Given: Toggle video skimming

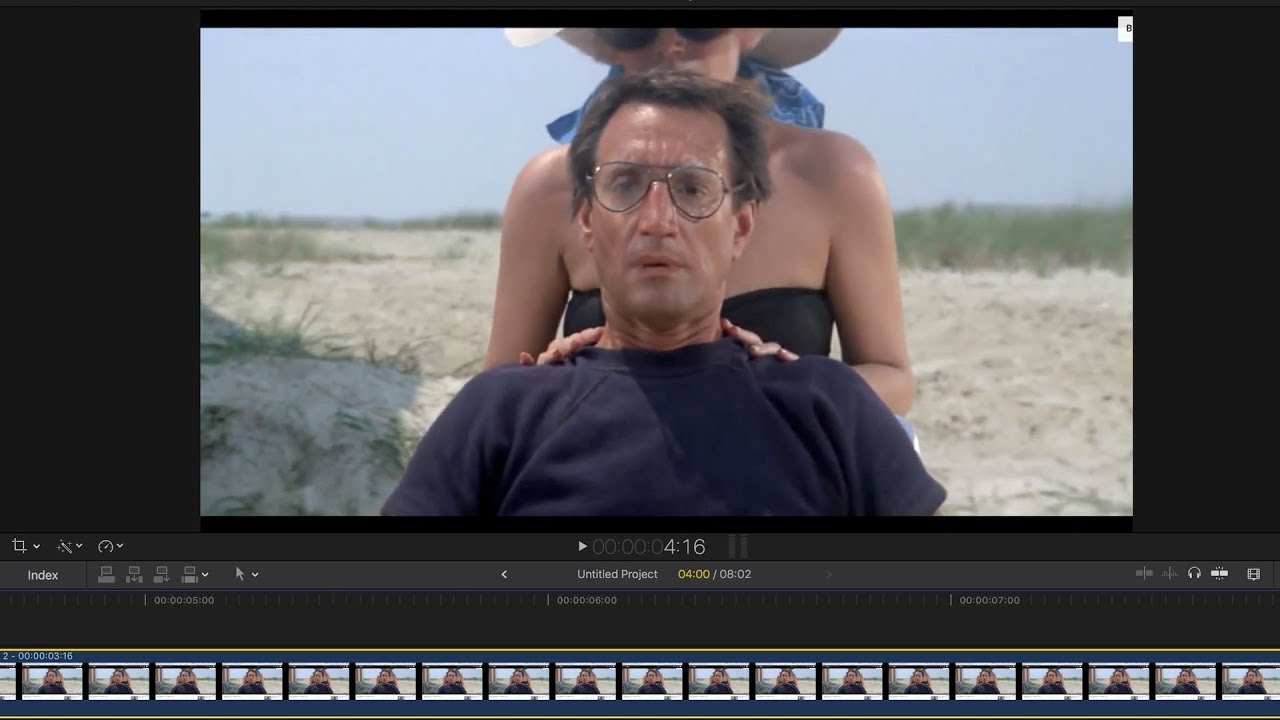Looking at the screenshot, I should tap(1144, 573).
